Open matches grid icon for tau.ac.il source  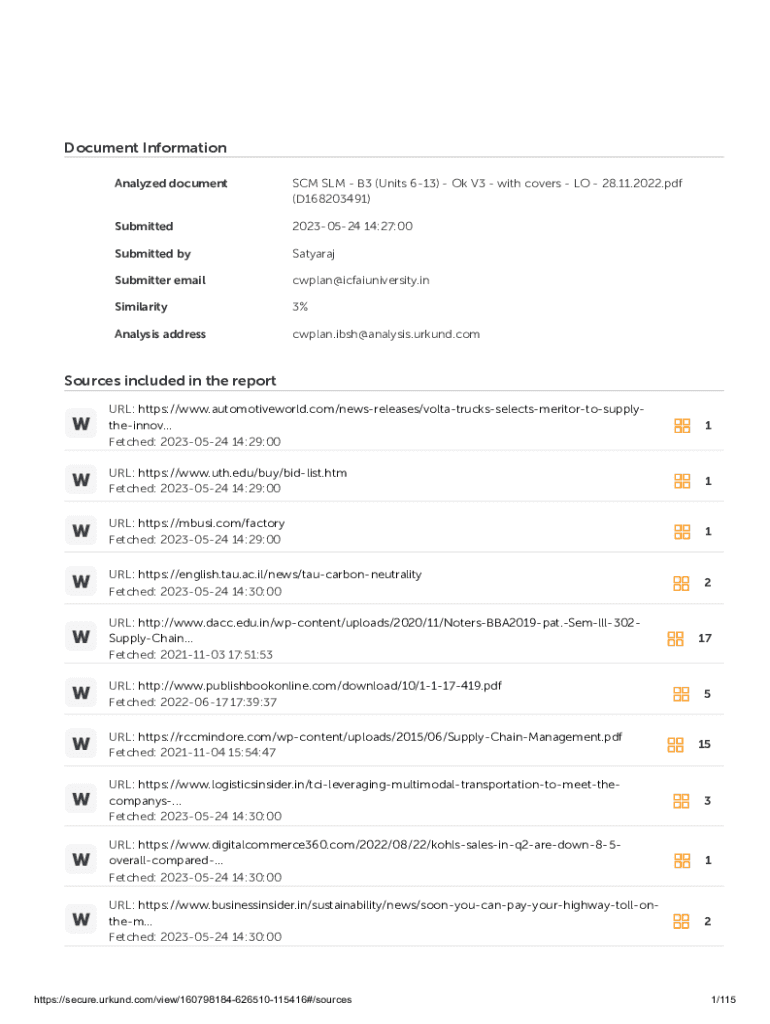(x=682, y=583)
